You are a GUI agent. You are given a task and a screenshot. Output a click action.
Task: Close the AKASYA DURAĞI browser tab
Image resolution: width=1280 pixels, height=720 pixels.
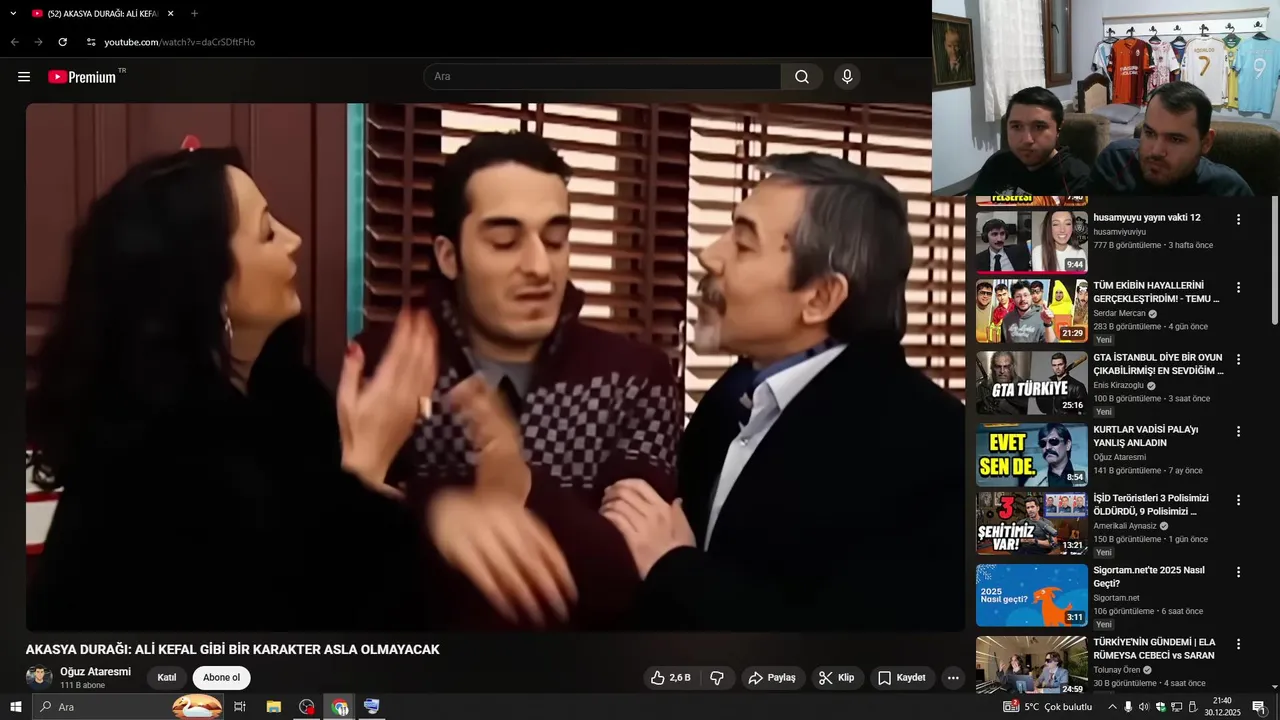tap(171, 14)
